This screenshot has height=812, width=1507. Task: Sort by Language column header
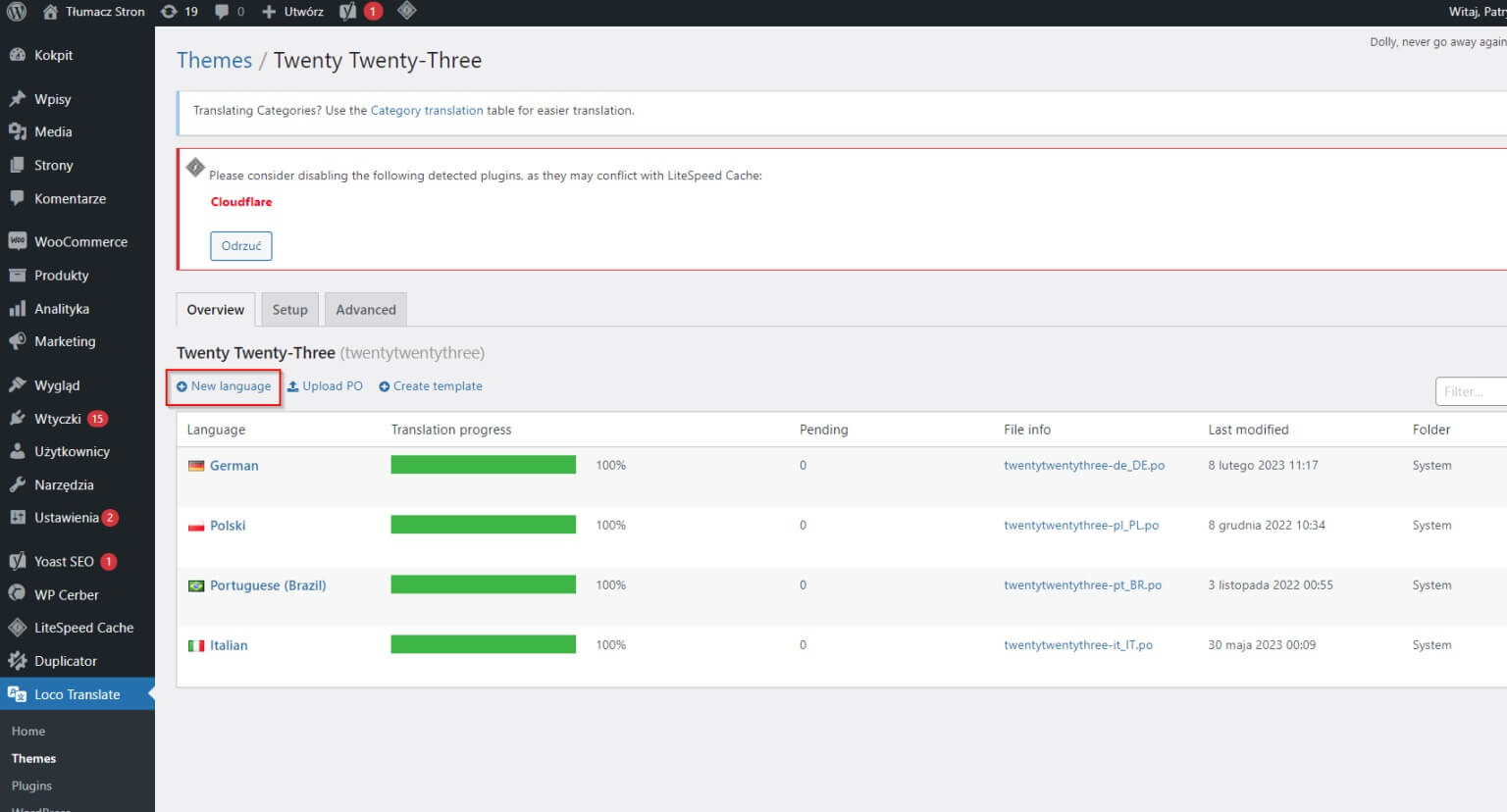pos(216,430)
